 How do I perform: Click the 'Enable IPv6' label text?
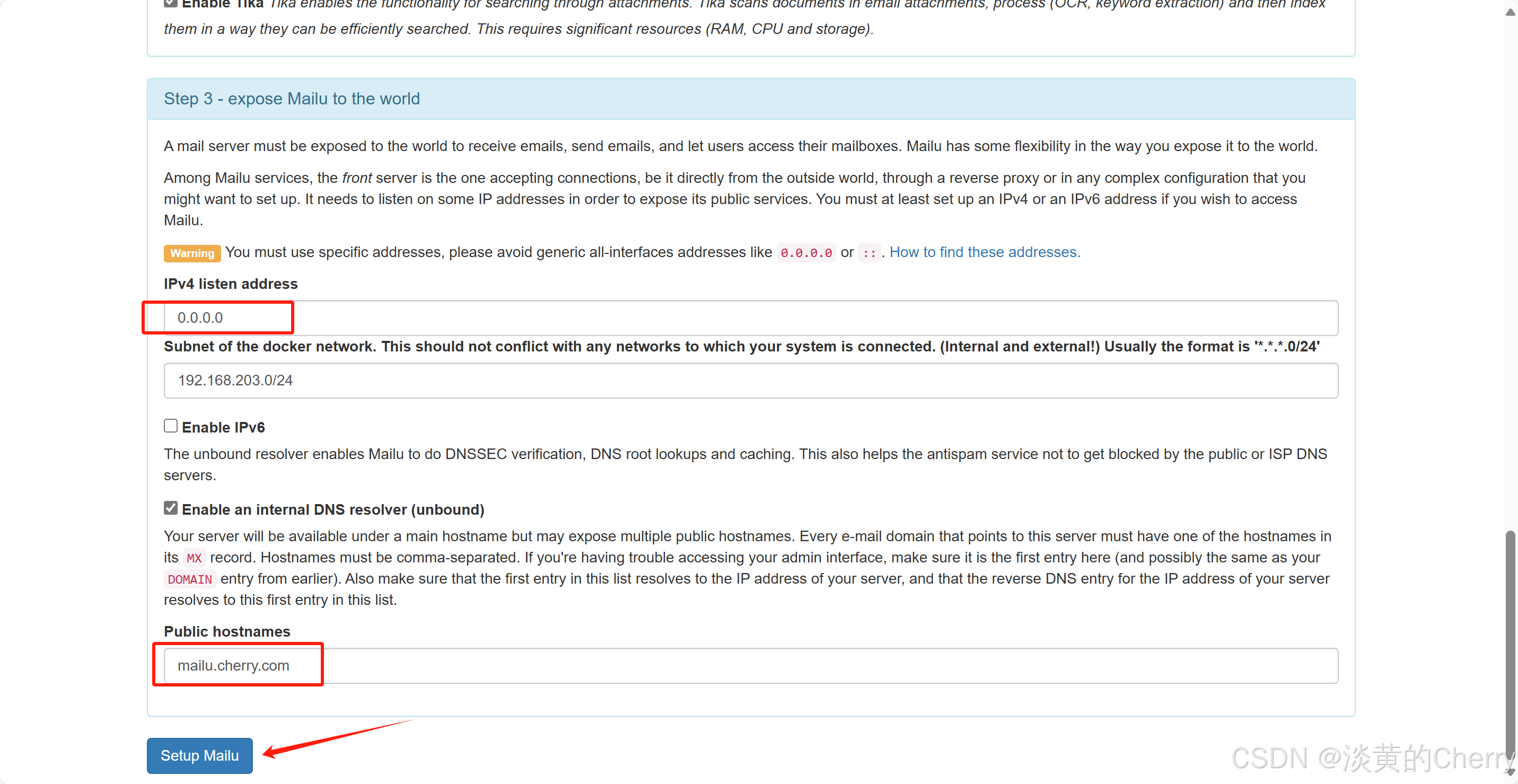click(x=223, y=427)
